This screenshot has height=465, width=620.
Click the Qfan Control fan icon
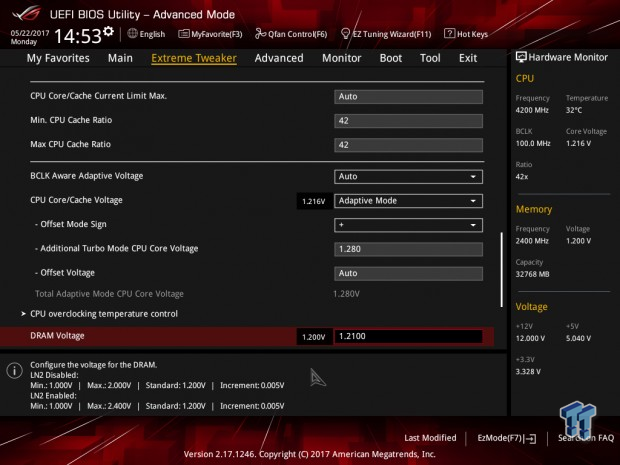260,34
